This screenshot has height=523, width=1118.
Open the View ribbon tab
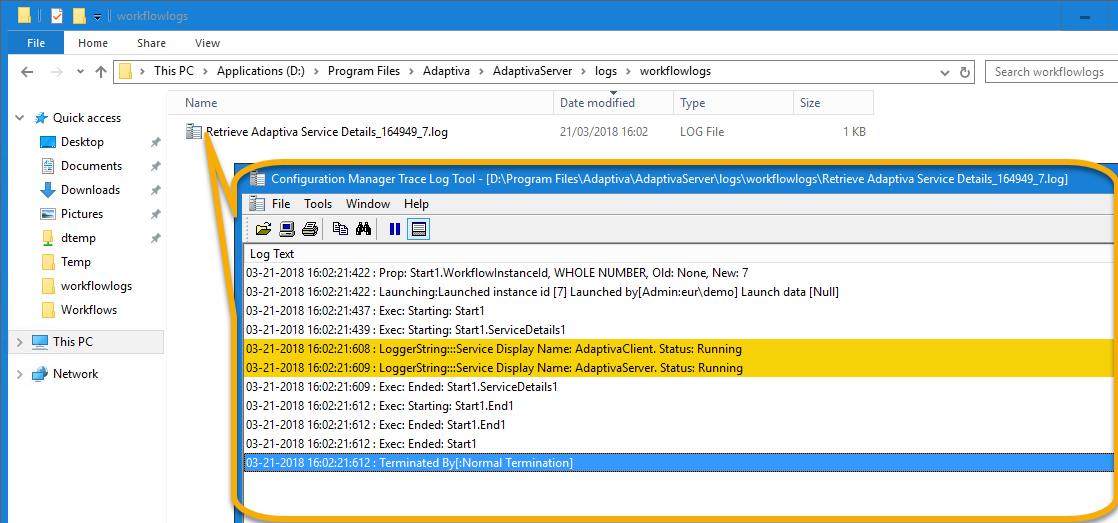[x=207, y=43]
